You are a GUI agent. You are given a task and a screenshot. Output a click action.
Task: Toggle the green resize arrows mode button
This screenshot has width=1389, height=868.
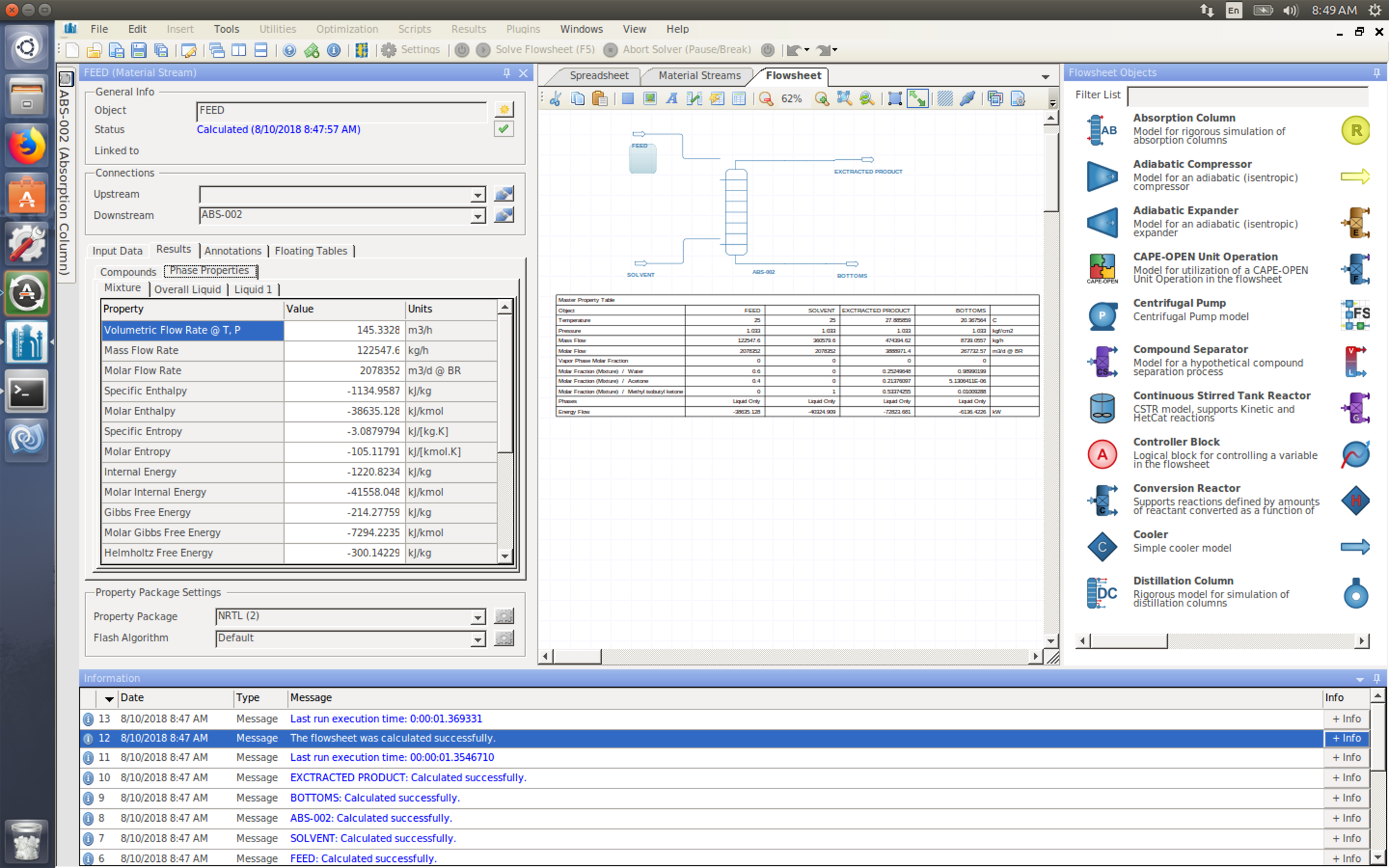click(x=917, y=99)
